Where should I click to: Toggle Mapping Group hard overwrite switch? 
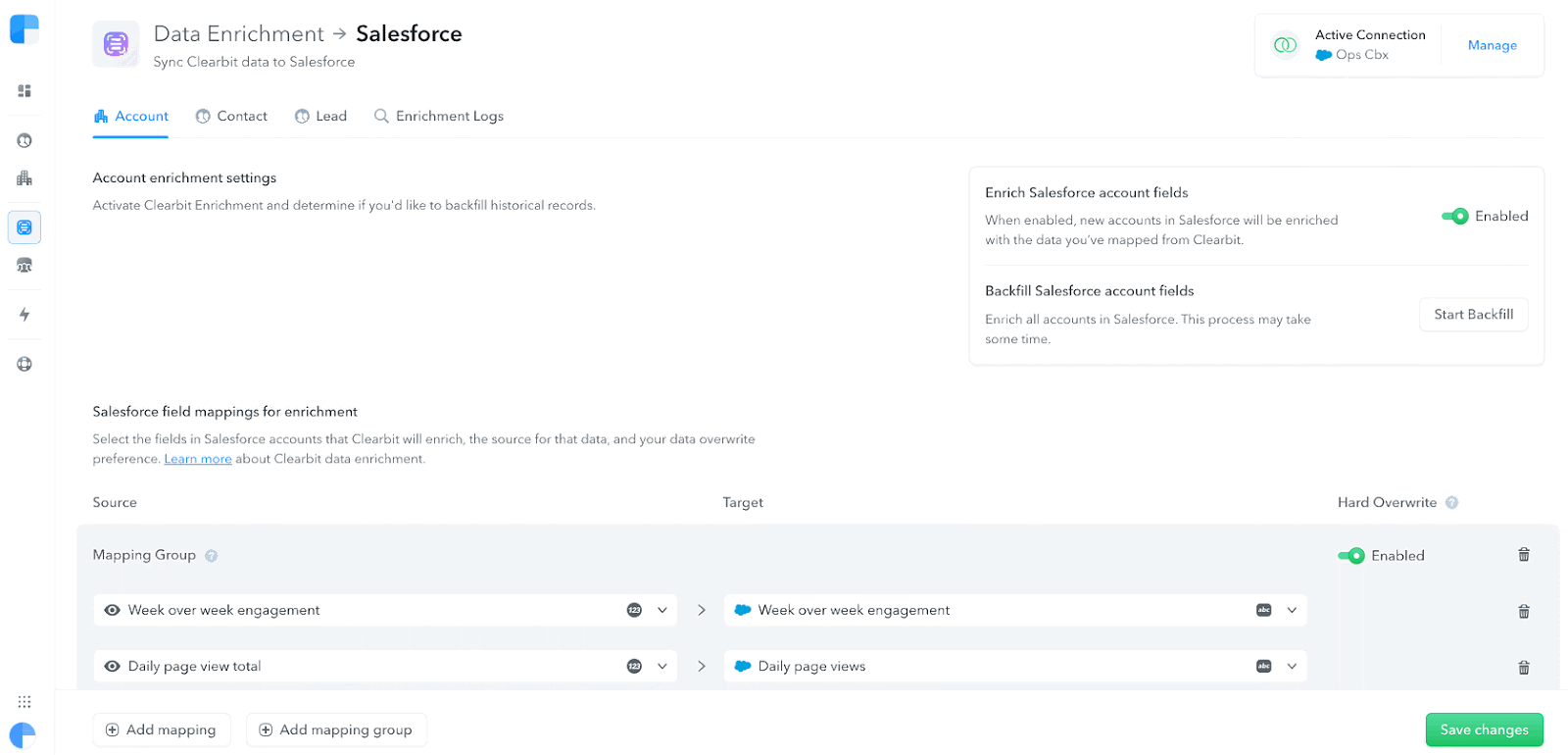click(x=1351, y=556)
